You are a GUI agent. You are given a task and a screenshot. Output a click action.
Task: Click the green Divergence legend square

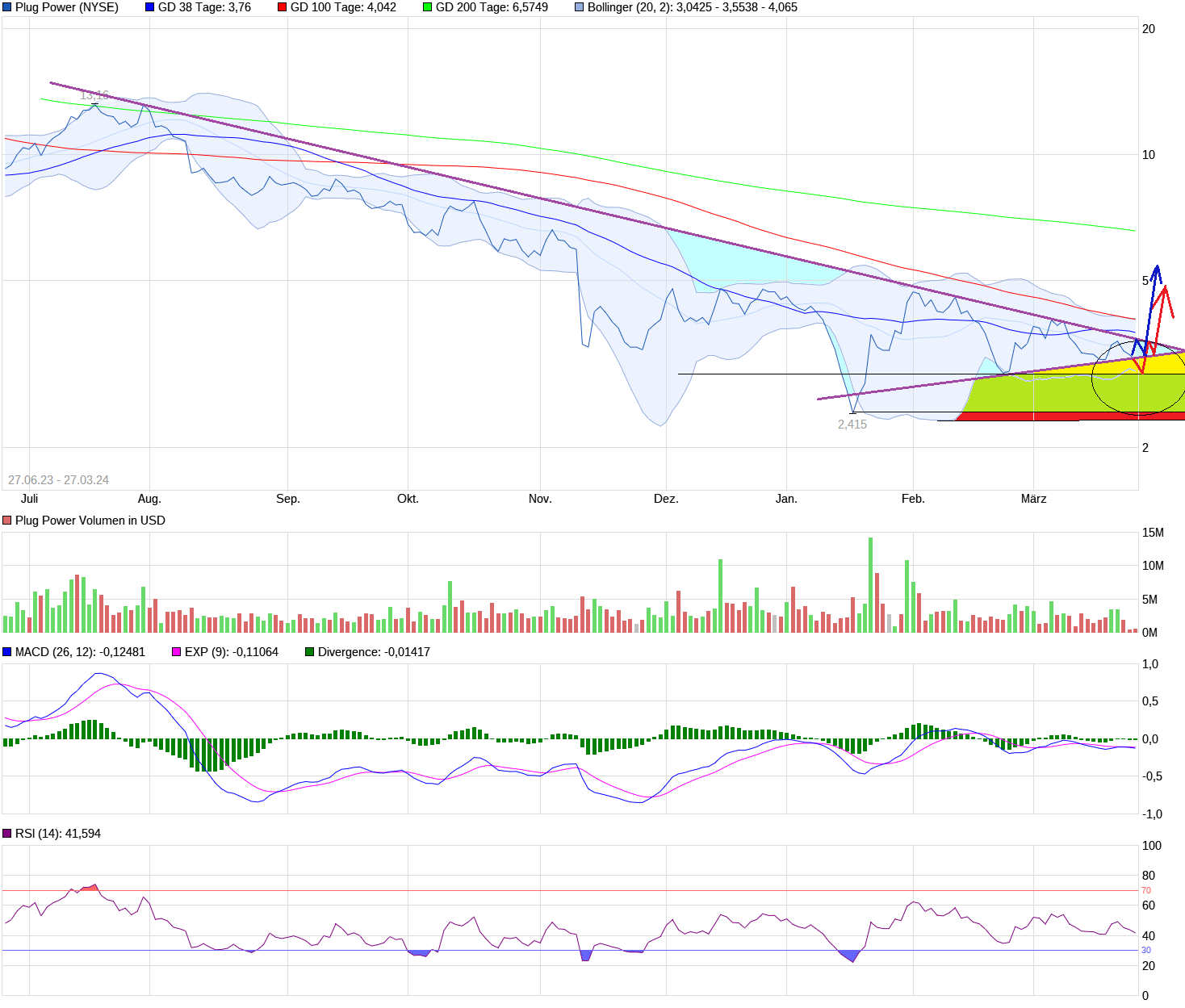(x=309, y=652)
